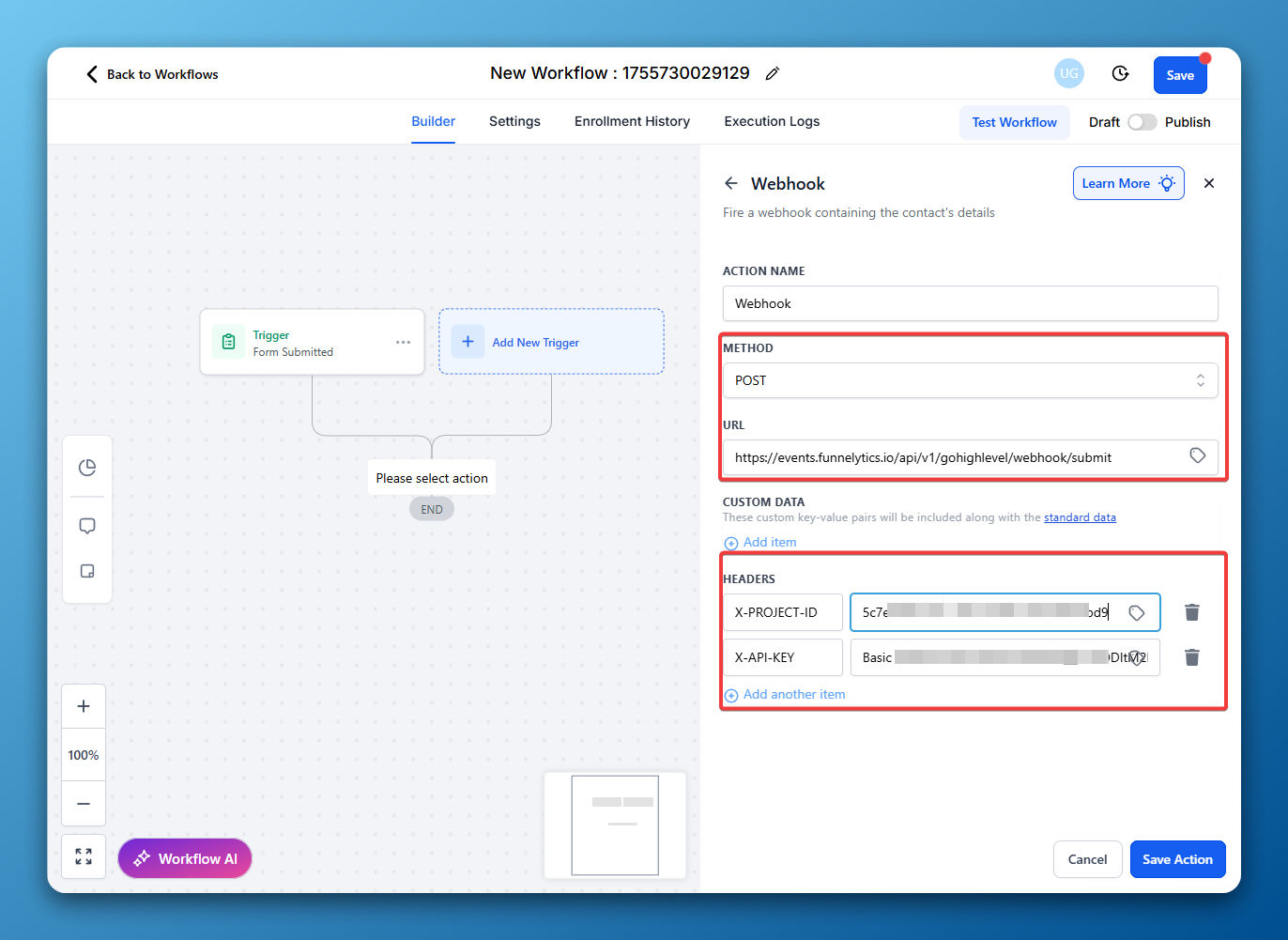Open the Enrollment History tab
The image size is (1288, 940).
click(x=632, y=121)
